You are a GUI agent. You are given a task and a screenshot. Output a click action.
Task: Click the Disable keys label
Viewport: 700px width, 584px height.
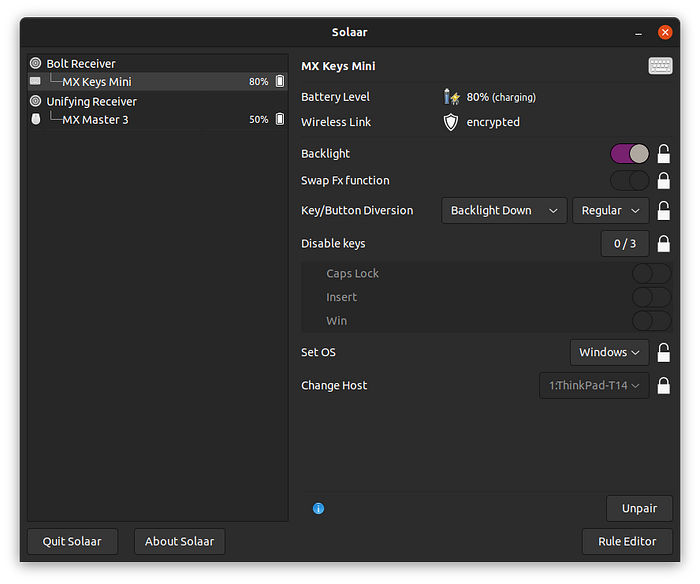[x=333, y=244]
